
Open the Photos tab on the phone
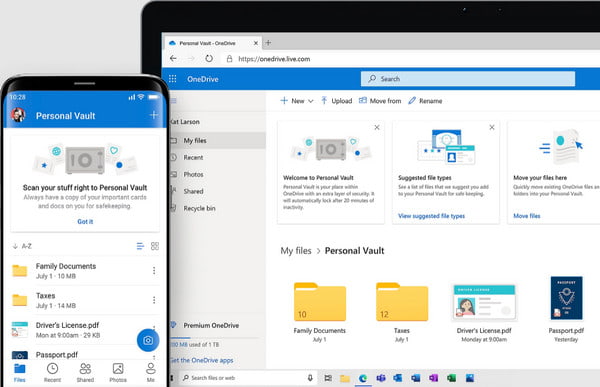click(x=118, y=372)
